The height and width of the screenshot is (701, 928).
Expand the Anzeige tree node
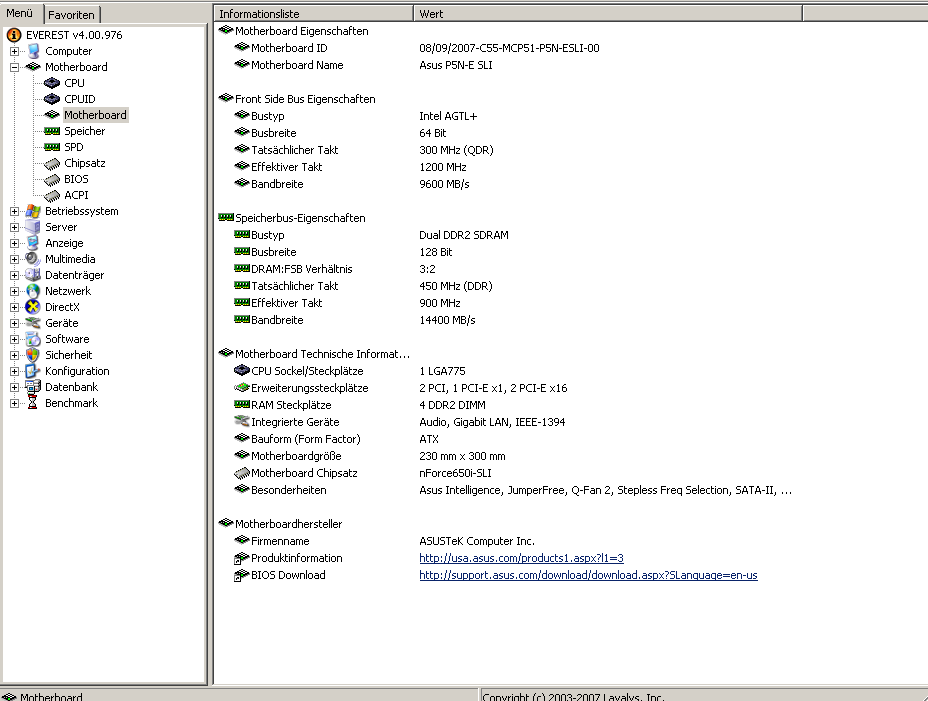click(x=15, y=243)
